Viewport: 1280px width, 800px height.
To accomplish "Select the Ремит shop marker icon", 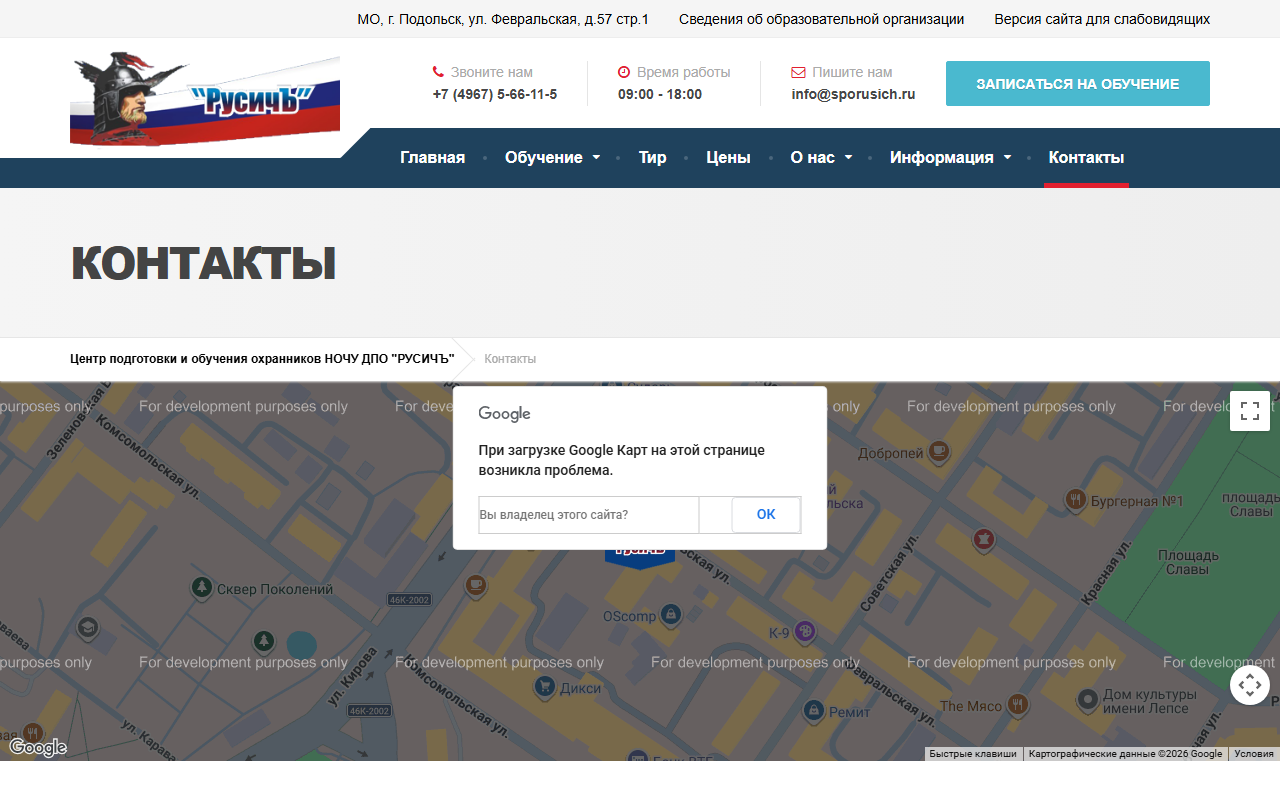I will click(814, 711).
